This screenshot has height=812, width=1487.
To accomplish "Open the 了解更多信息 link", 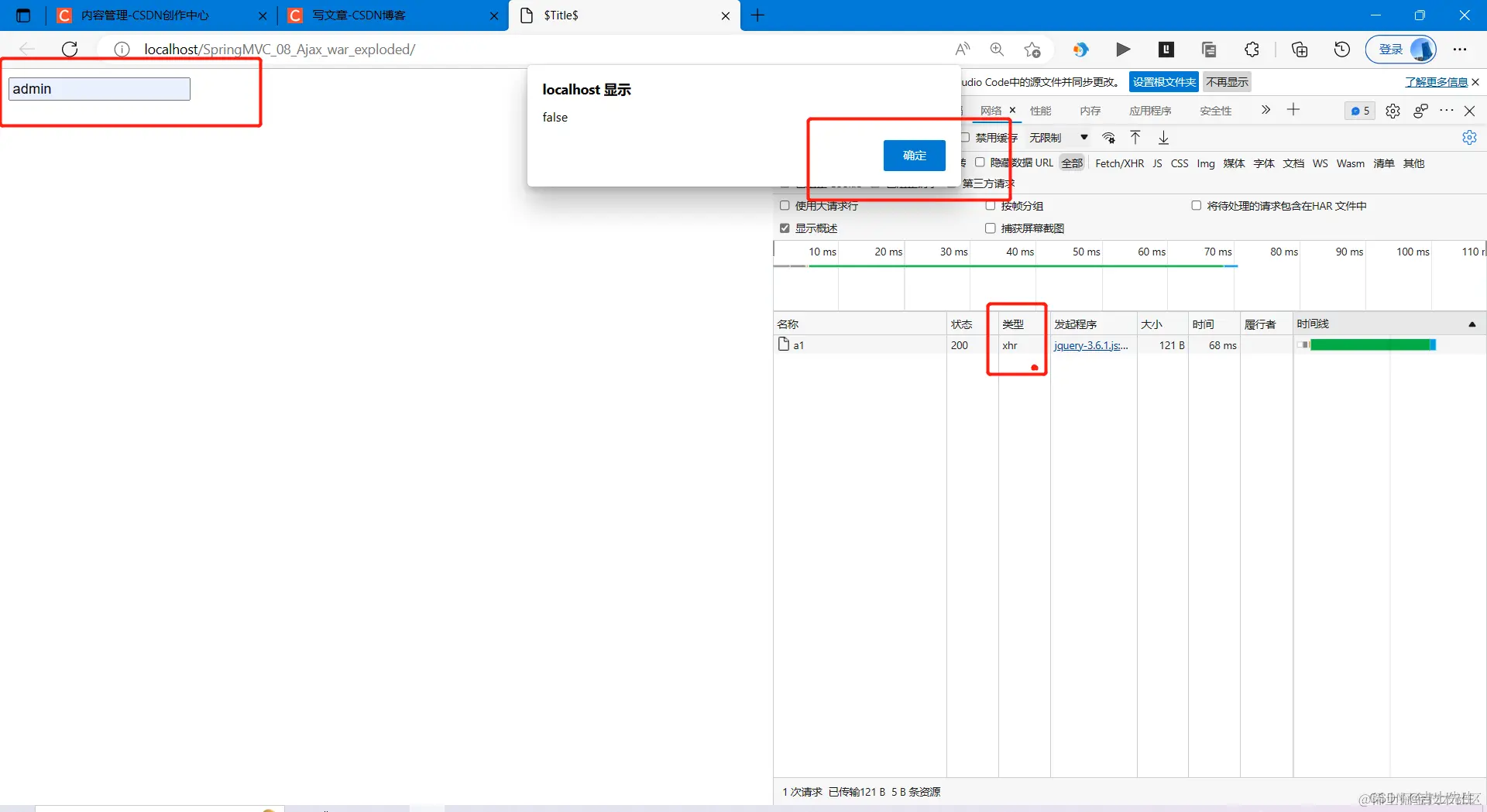I will [x=1436, y=82].
